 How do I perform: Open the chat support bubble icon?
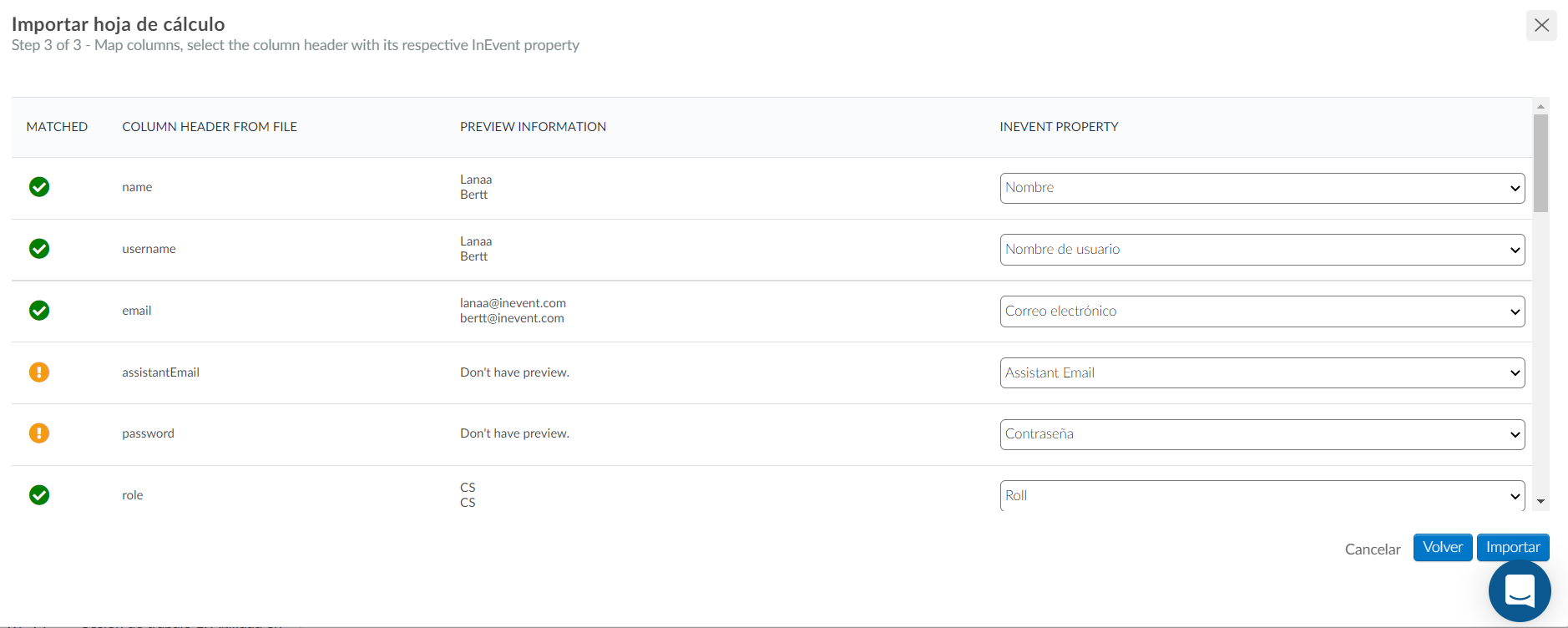1520,591
